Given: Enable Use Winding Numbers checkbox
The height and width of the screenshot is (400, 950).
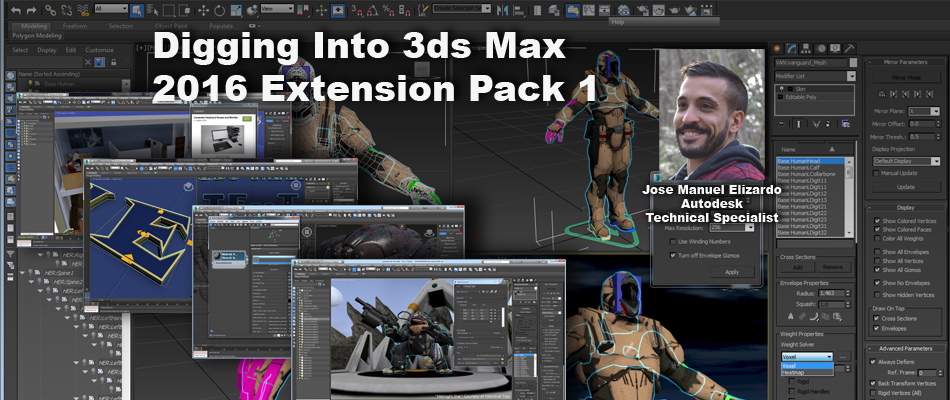Looking at the screenshot, I should (673, 242).
